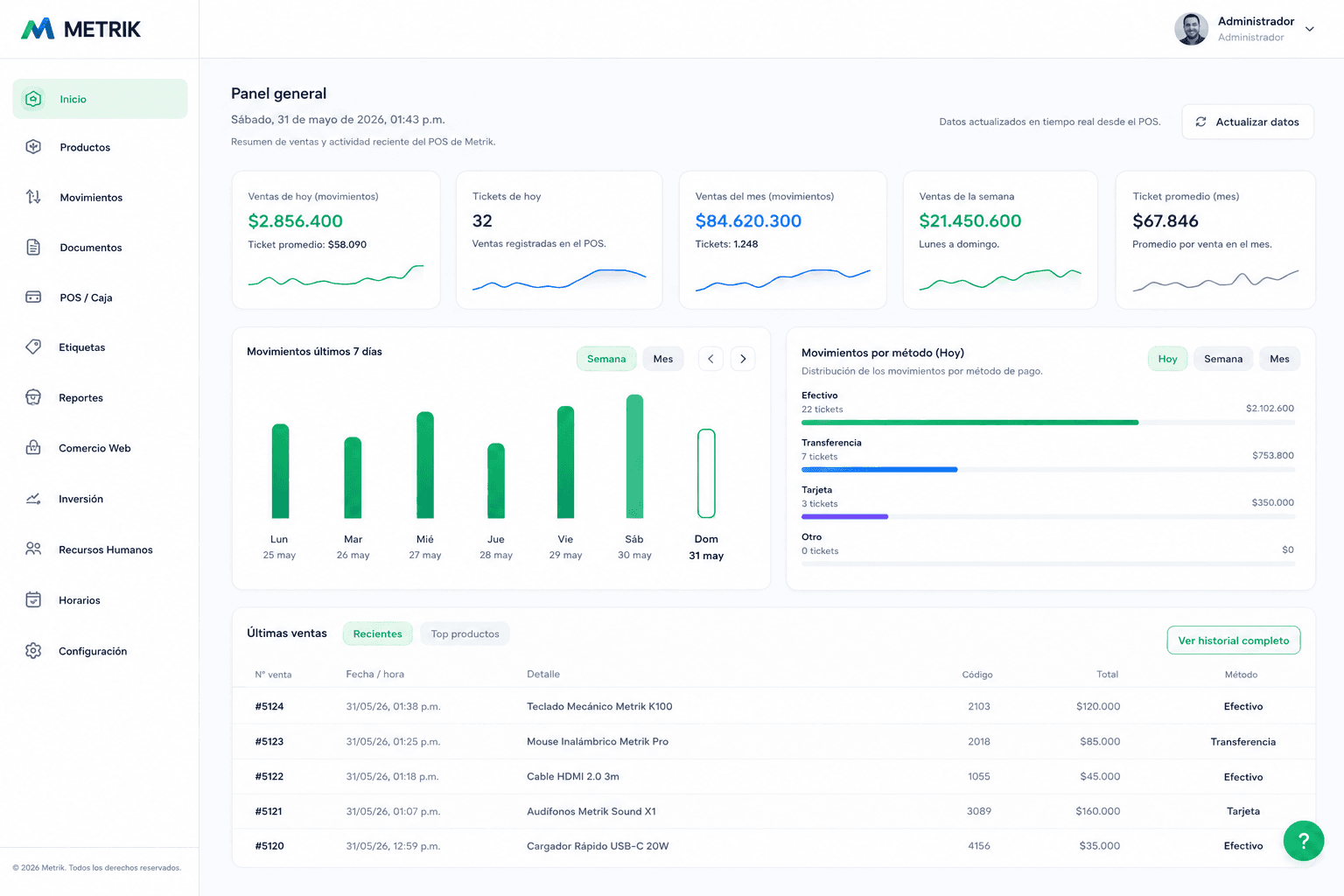Open Recursos Humanos in sidebar
1344x896 pixels.
tap(100, 549)
